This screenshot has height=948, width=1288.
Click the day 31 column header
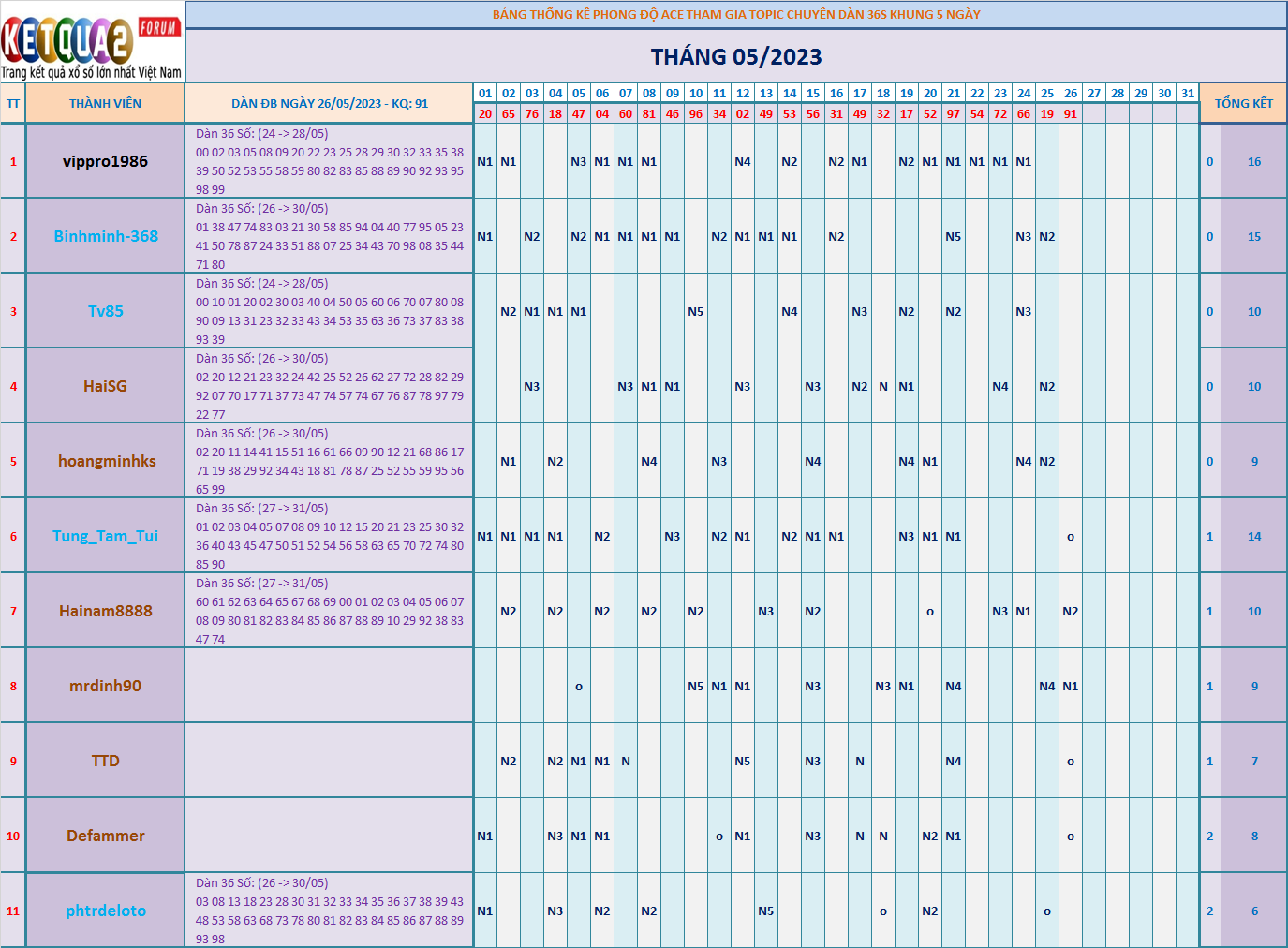tap(1188, 94)
